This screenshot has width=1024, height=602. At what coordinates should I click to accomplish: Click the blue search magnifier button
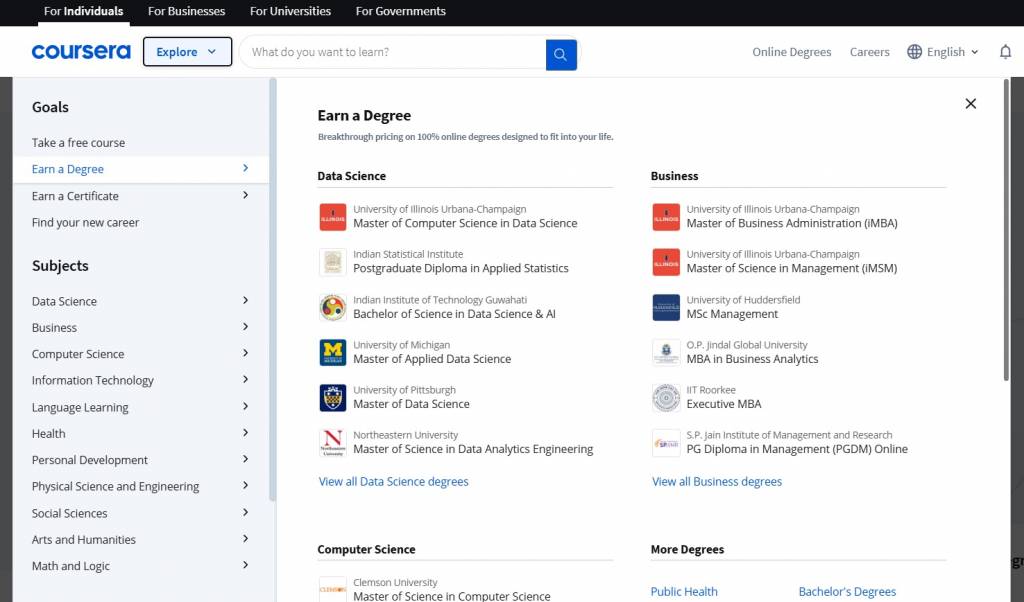pyautogui.click(x=561, y=54)
